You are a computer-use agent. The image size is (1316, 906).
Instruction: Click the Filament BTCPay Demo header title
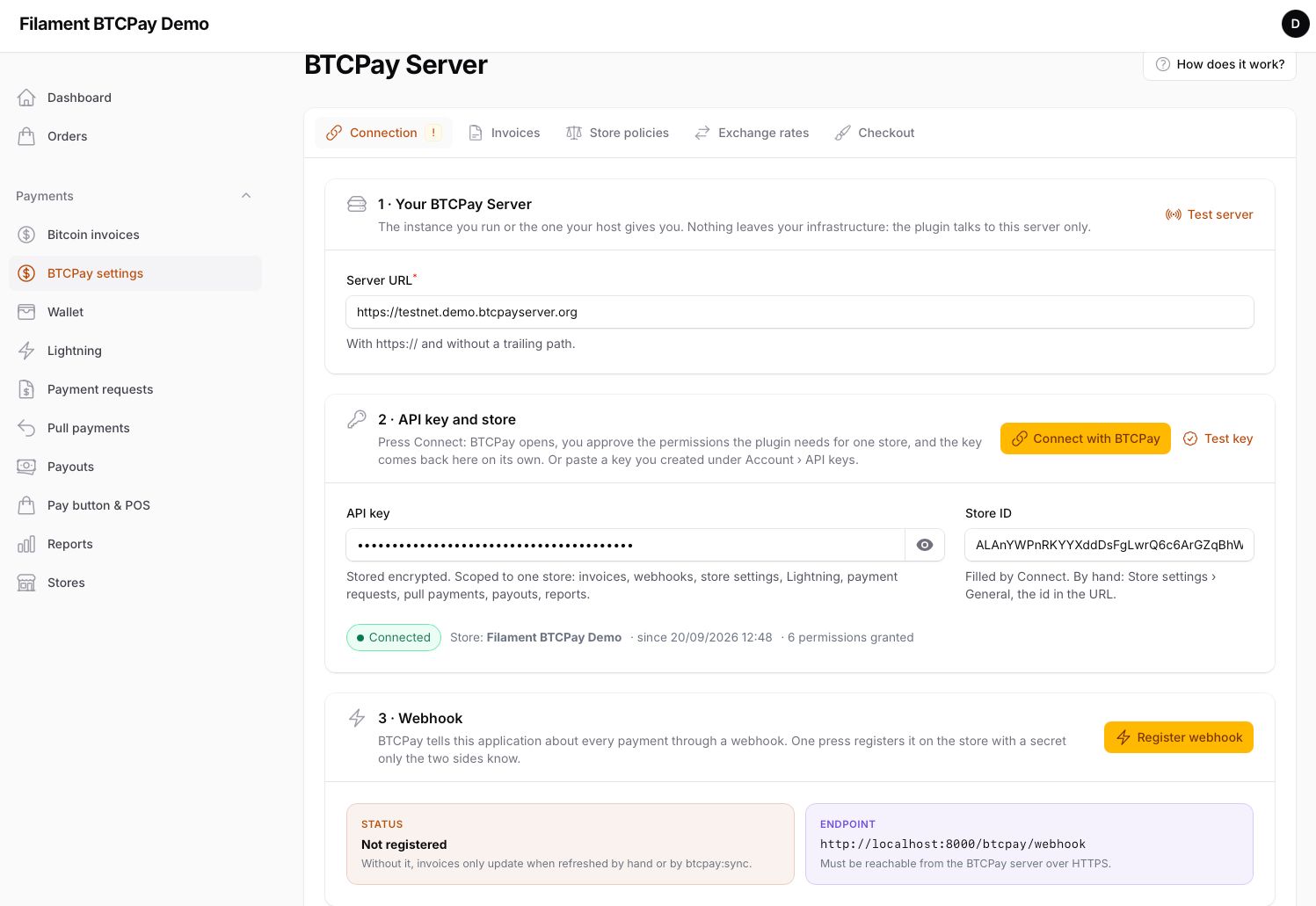click(x=114, y=24)
